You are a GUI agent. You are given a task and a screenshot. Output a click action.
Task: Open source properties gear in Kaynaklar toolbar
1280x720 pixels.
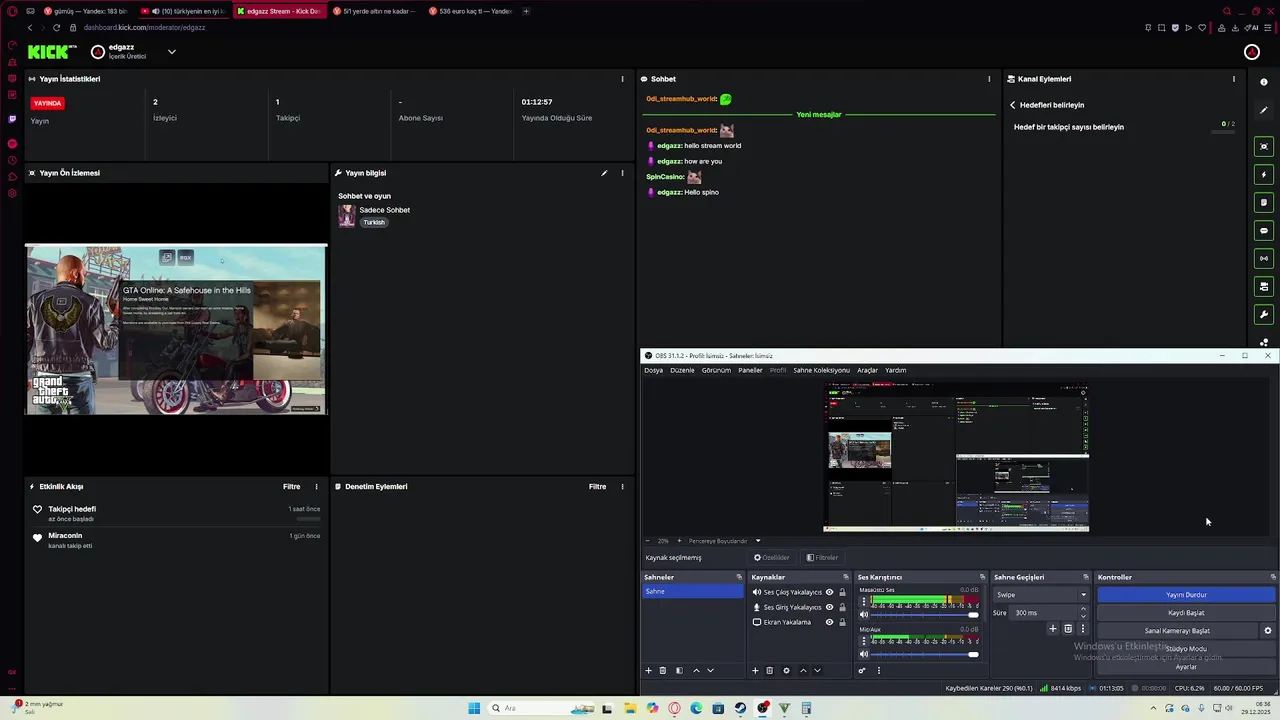coord(786,671)
